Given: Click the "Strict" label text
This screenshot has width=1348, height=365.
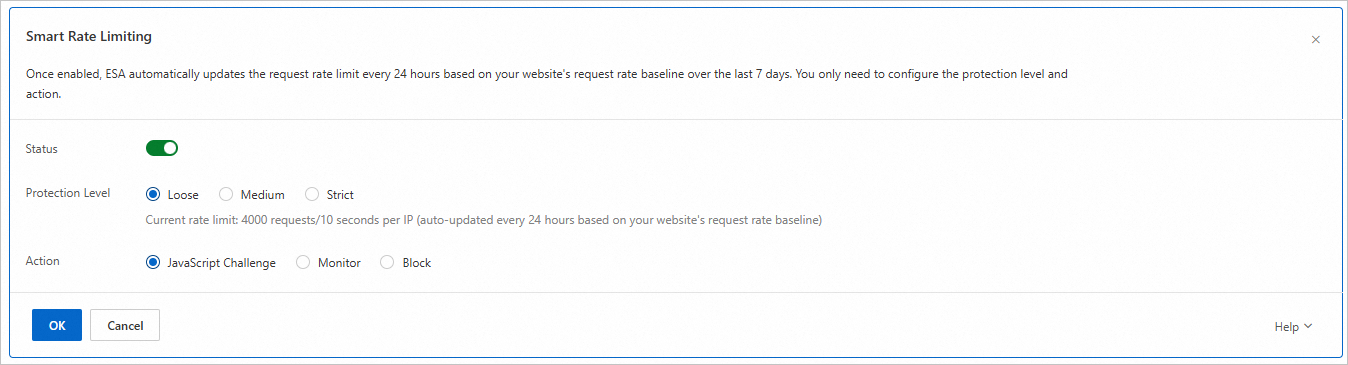Looking at the screenshot, I should pos(340,195).
